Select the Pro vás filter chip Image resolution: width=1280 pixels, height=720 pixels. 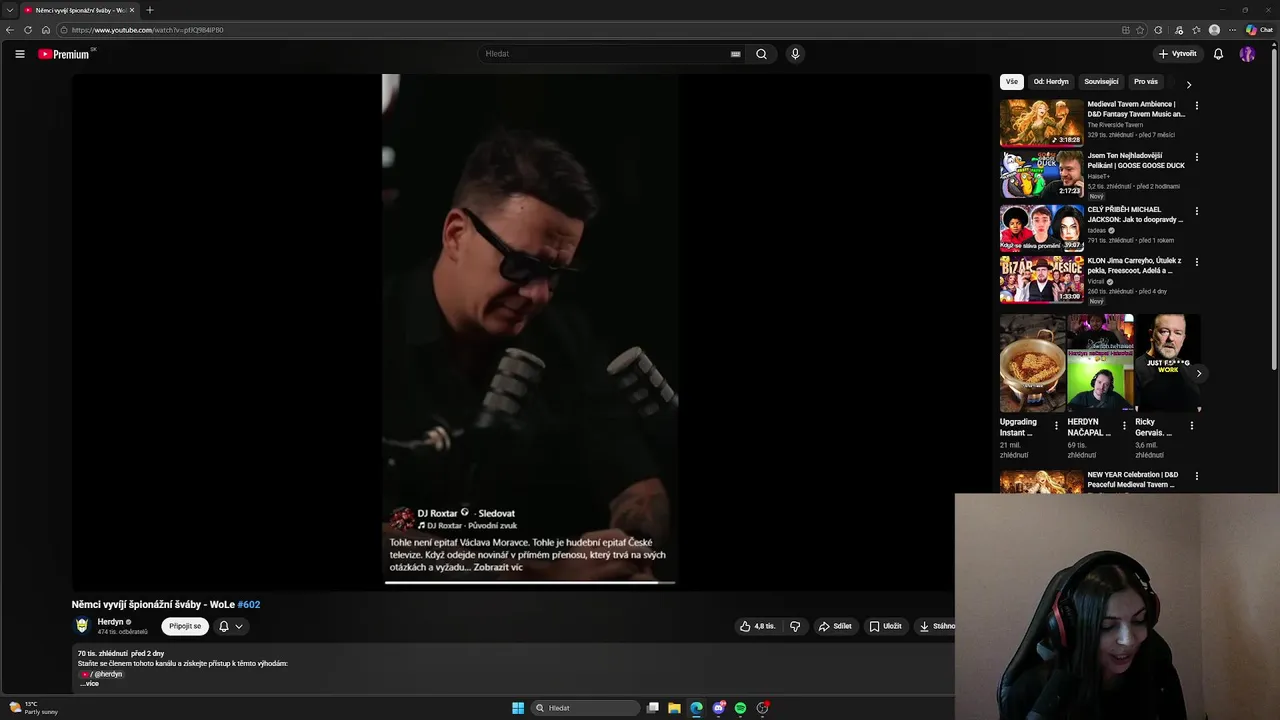1146,82
